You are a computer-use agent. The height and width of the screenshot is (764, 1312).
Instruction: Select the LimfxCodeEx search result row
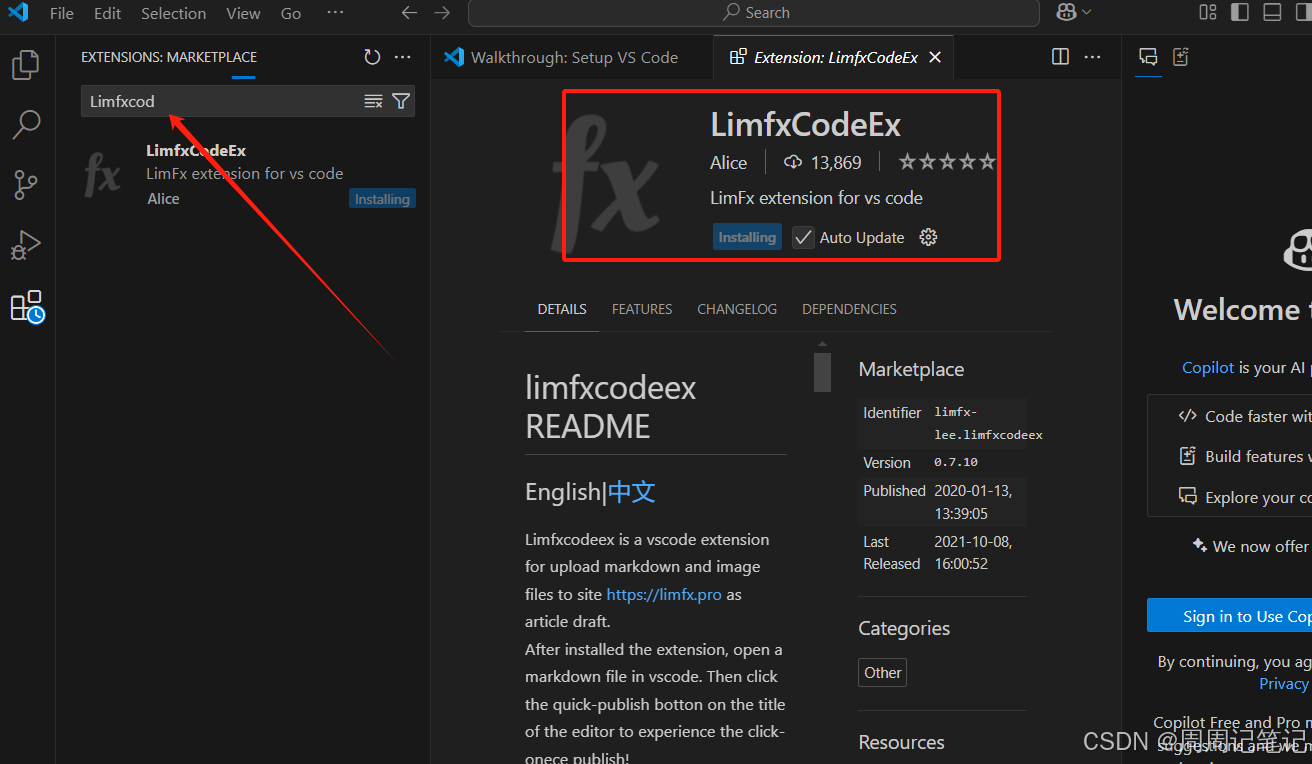(243, 174)
